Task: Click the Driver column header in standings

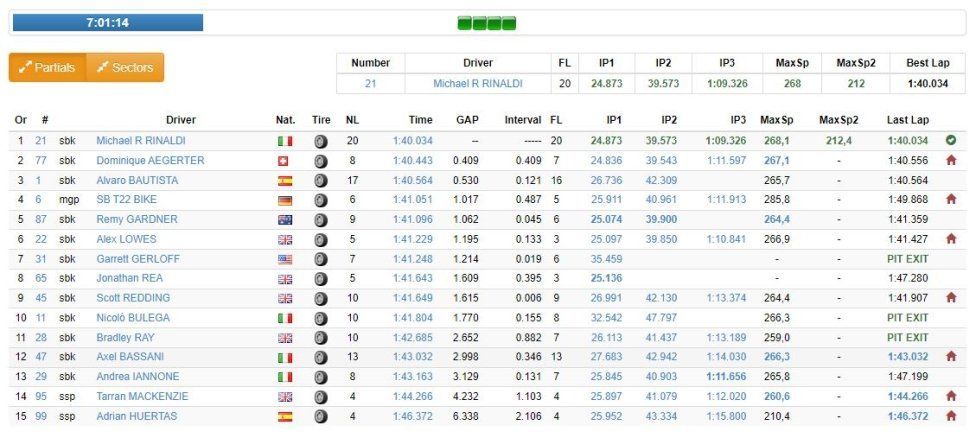Action: coord(181,120)
